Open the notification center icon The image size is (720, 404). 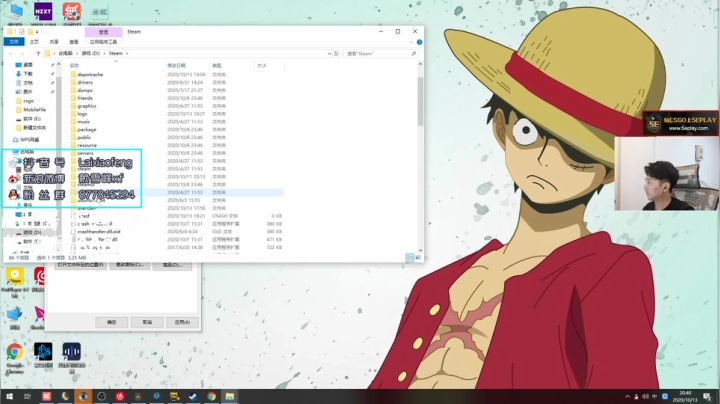pos(708,396)
